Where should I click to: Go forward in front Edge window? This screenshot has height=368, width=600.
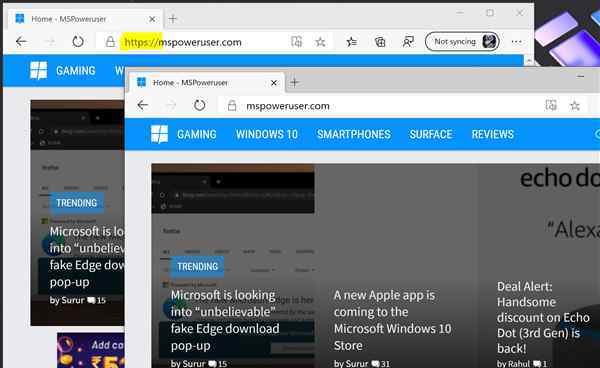tap(171, 105)
